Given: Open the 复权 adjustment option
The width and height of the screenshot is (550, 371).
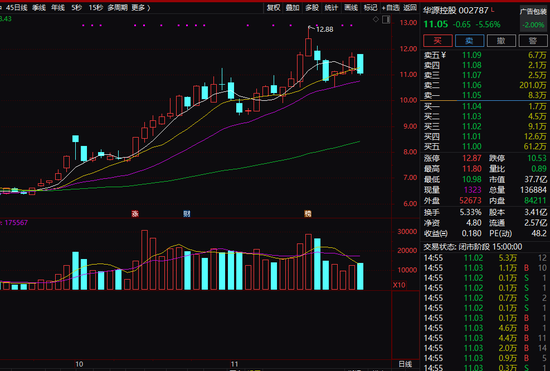Looking at the screenshot, I should click(273, 7).
